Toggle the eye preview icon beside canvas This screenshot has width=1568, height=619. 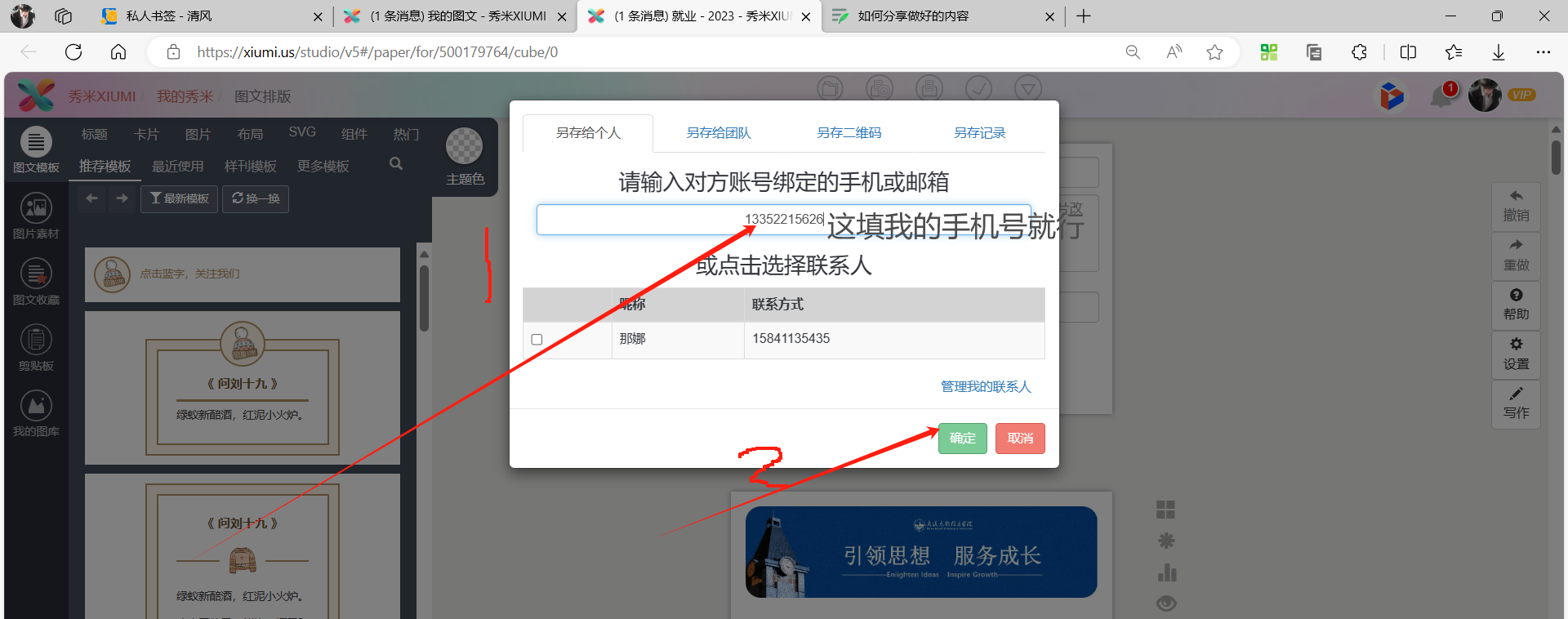coord(1166,603)
